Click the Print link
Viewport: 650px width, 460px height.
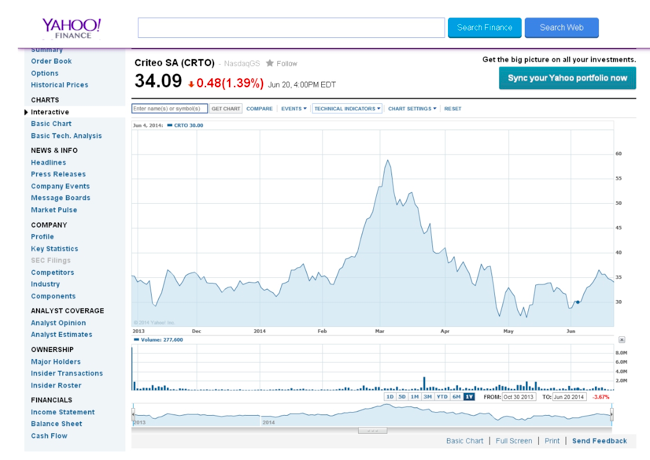coord(552,441)
